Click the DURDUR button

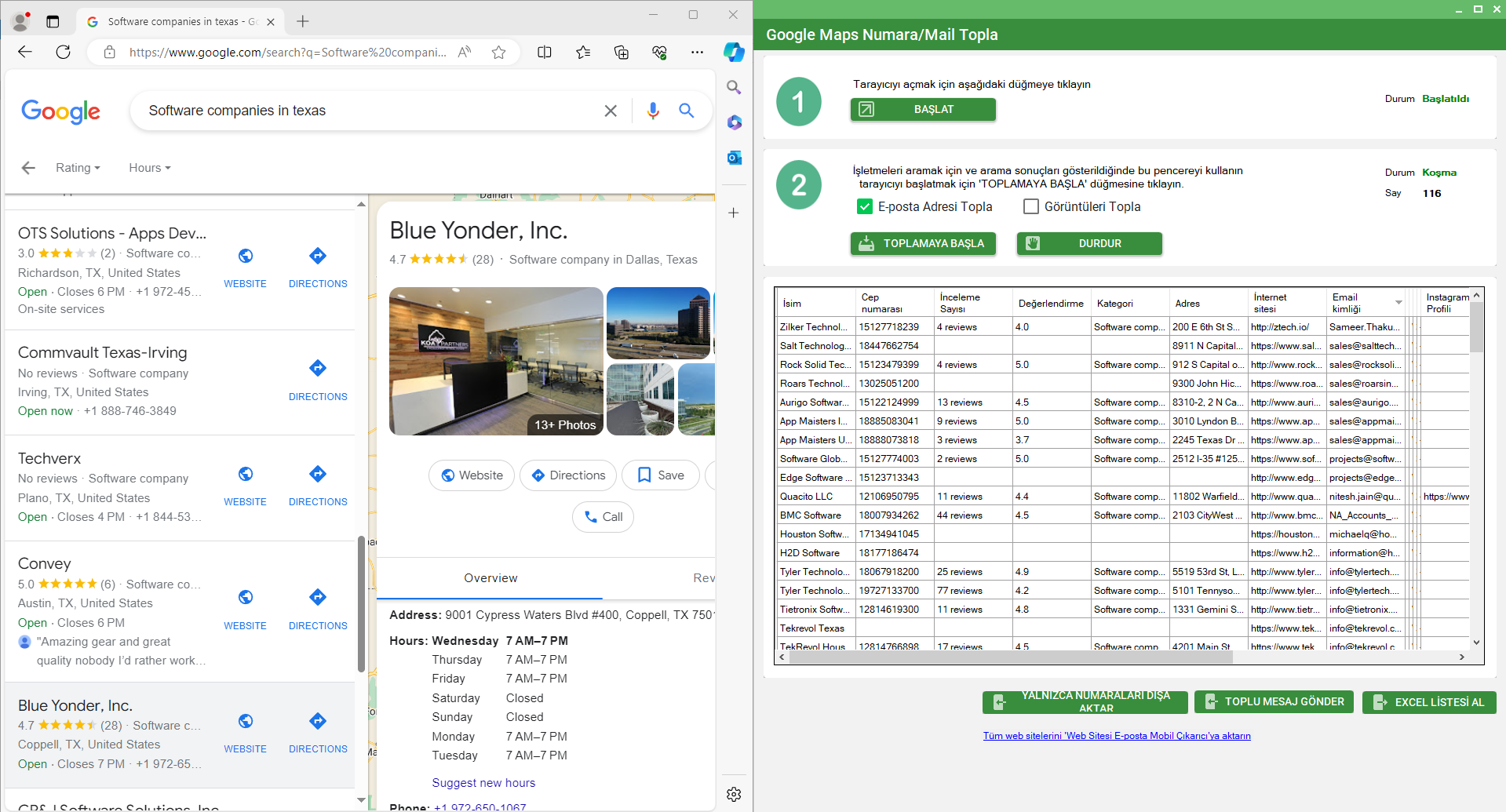(x=1089, y=243)
